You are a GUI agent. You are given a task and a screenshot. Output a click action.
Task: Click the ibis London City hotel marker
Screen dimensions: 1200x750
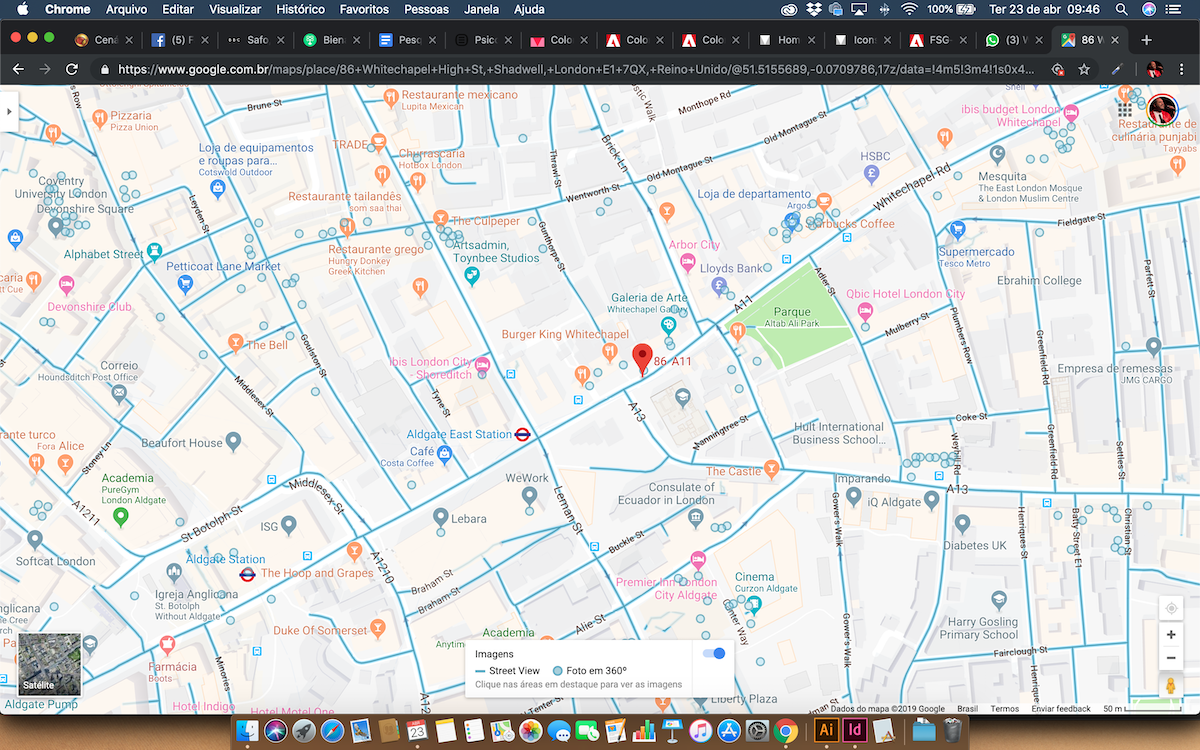point(482,364)
